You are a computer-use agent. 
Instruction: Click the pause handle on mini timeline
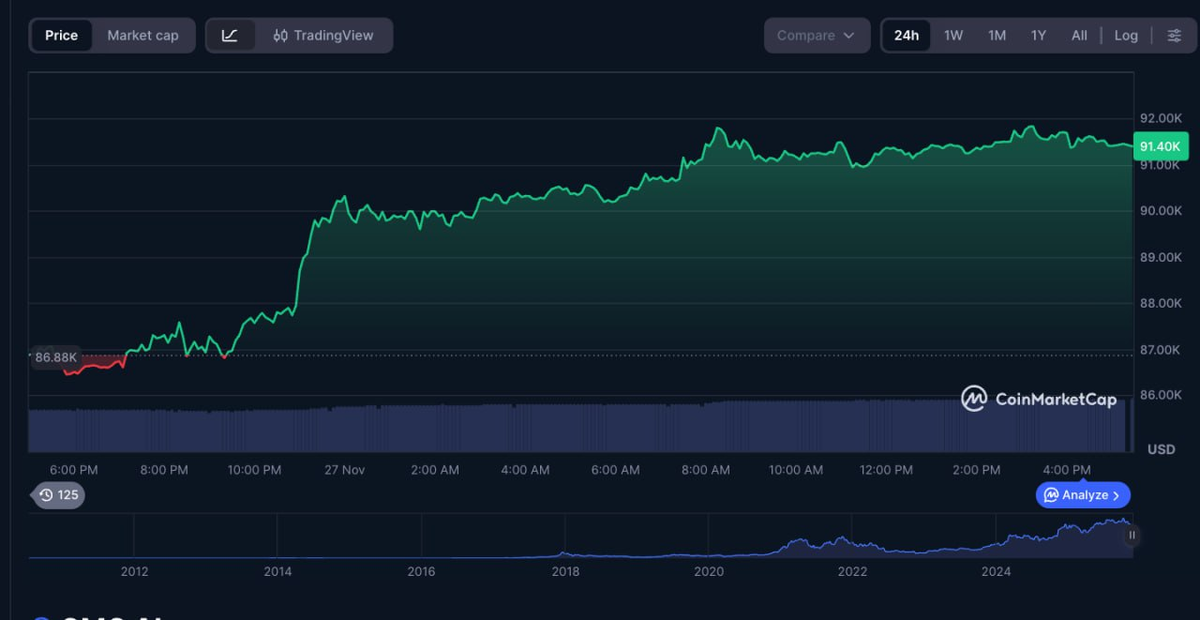point(1132,535)
